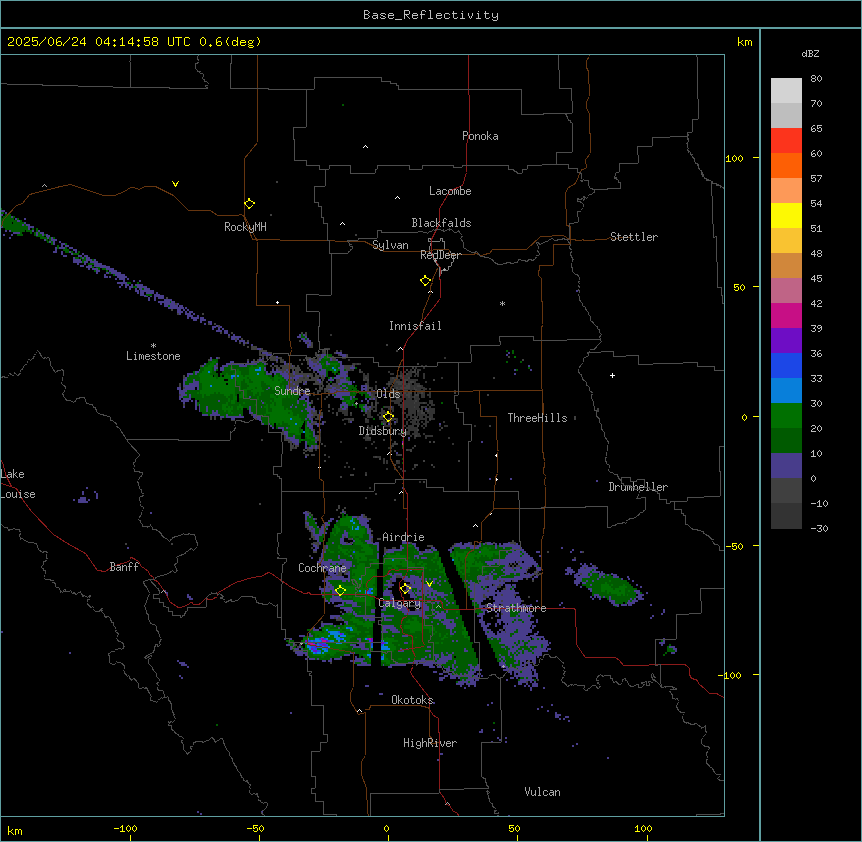Image resolution: width=862 pixels, height=842 pixels.
Task: Click the yellow diamond marker above RockyMH
Action: point(249,204)
